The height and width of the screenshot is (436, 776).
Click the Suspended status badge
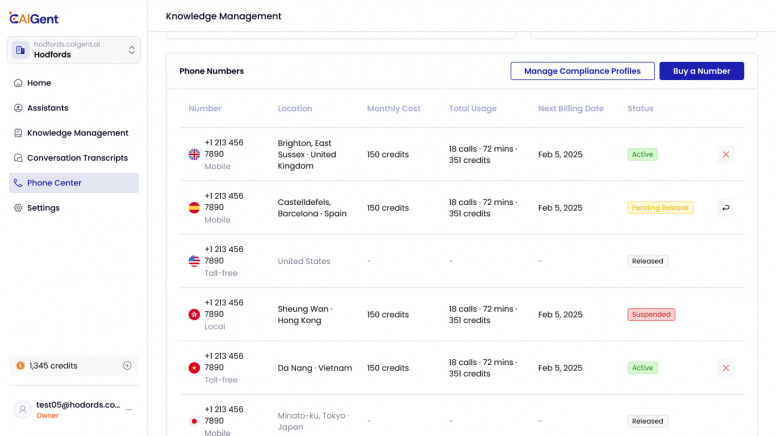(x=651, y=314)
